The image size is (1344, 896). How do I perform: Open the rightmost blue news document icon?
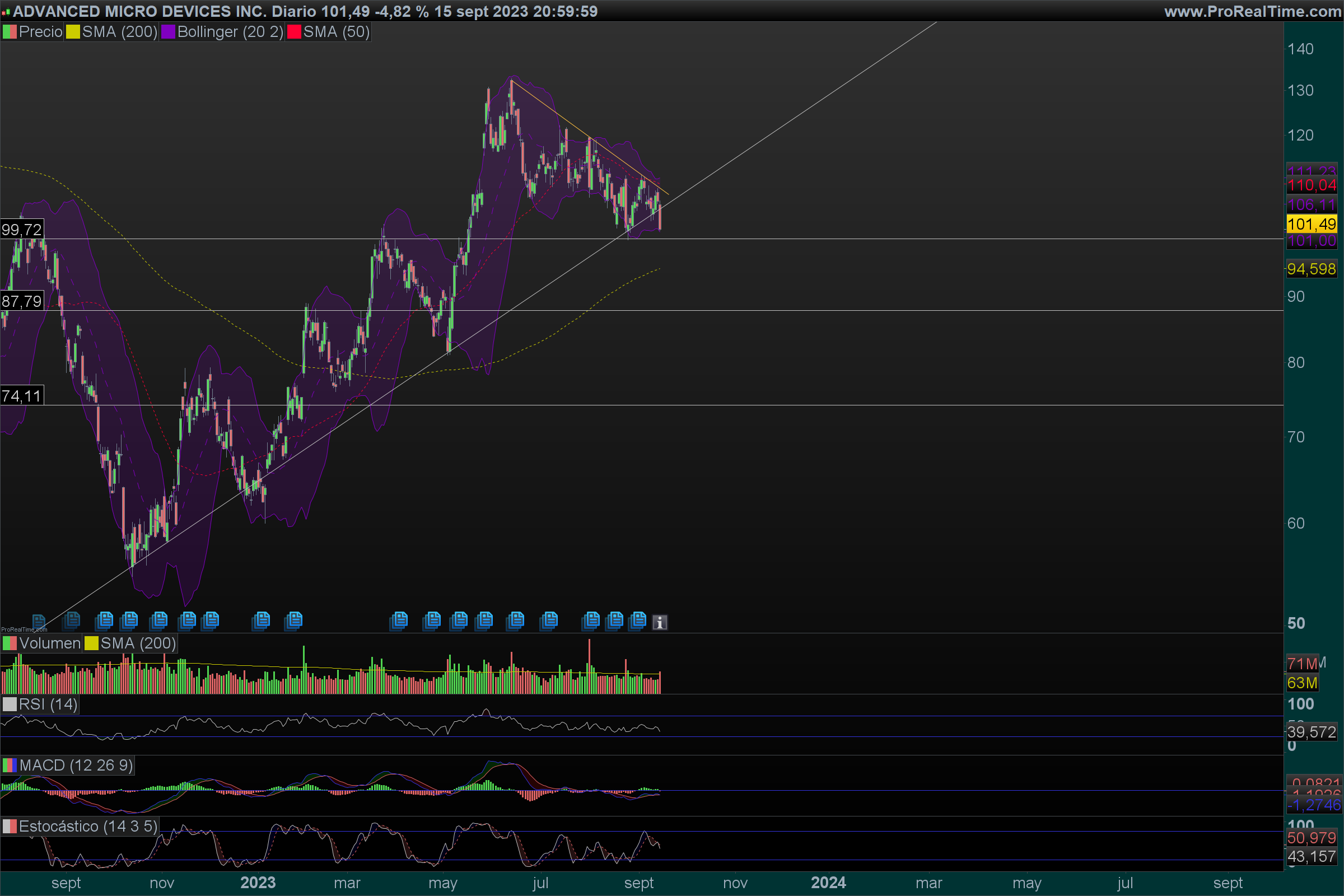[638, 620]
